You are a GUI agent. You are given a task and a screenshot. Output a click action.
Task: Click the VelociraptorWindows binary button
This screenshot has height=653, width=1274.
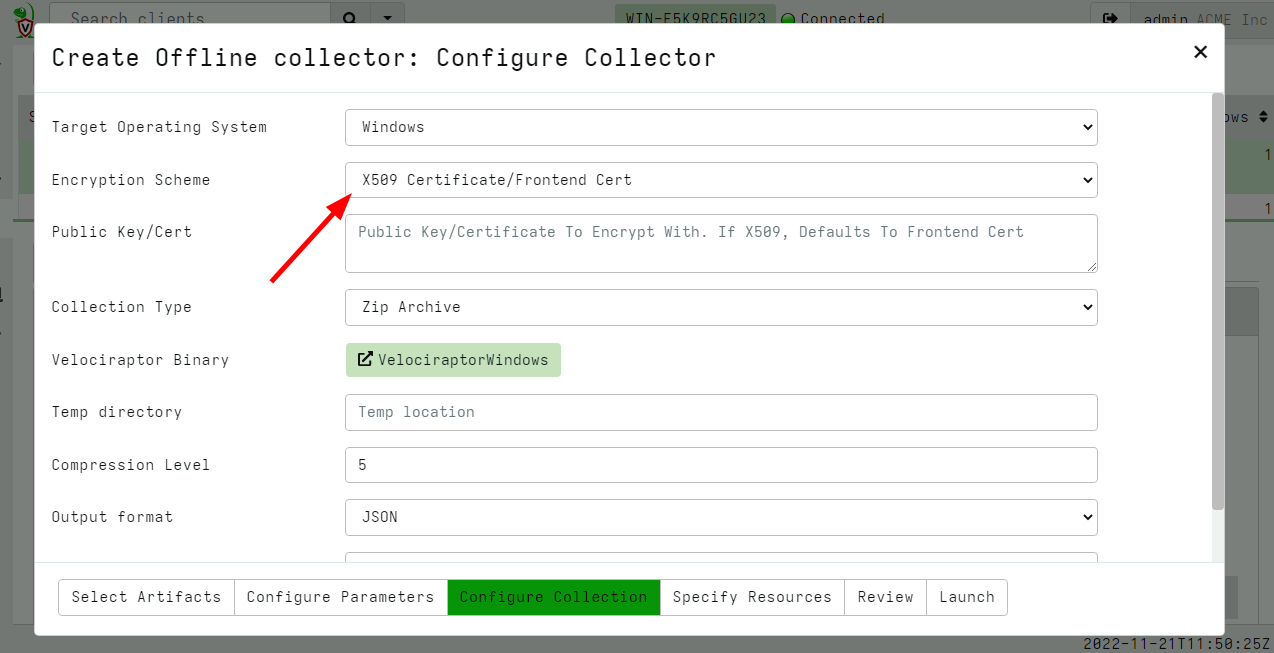click(x=453, y=359)
